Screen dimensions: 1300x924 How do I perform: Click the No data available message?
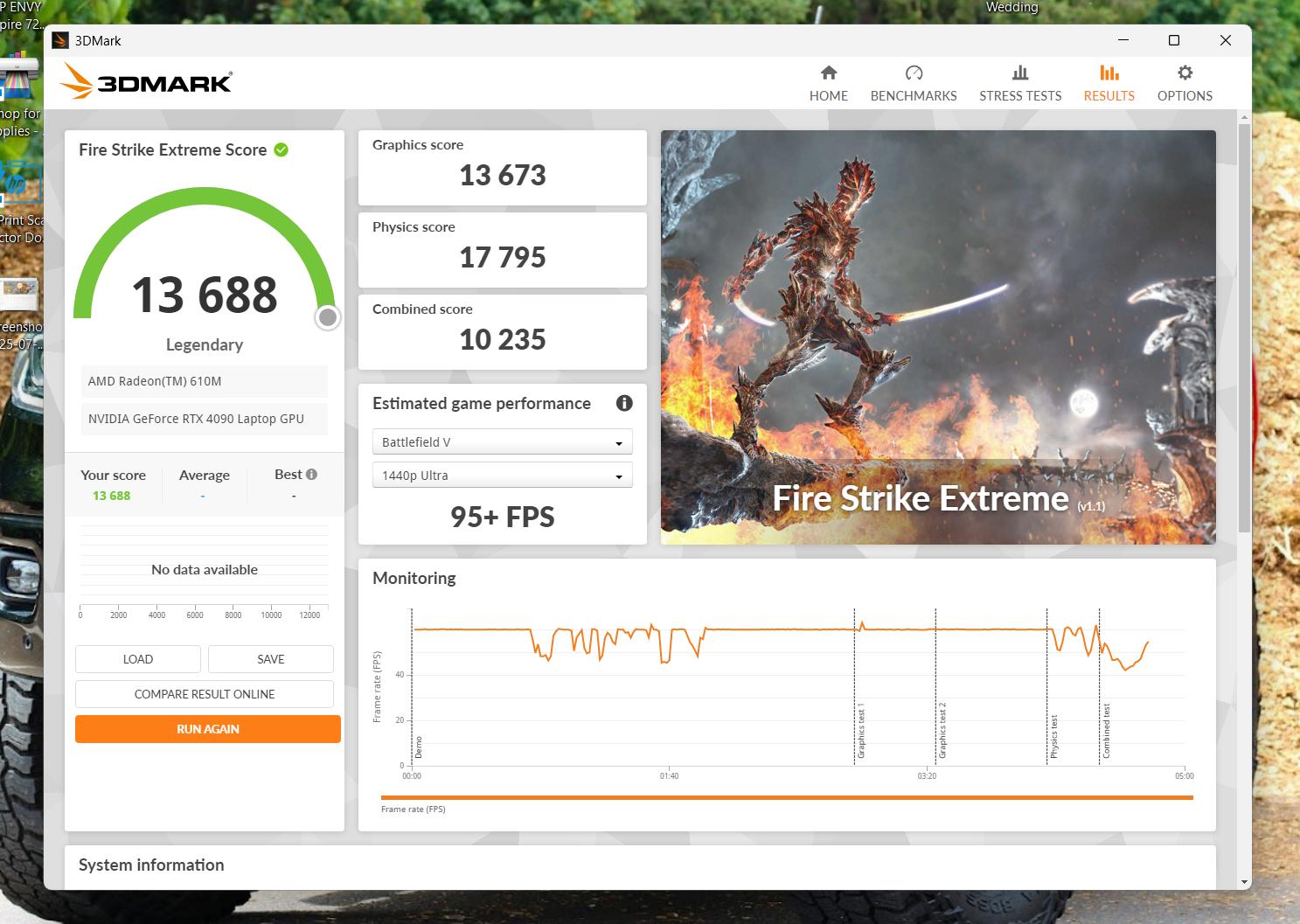pos(205,569)
